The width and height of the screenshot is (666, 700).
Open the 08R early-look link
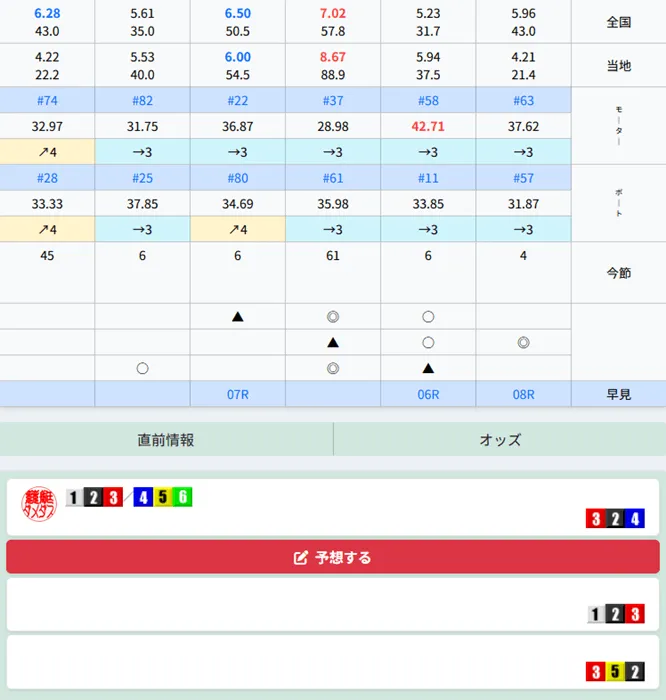pyautogui.click(x=523, y=394)
